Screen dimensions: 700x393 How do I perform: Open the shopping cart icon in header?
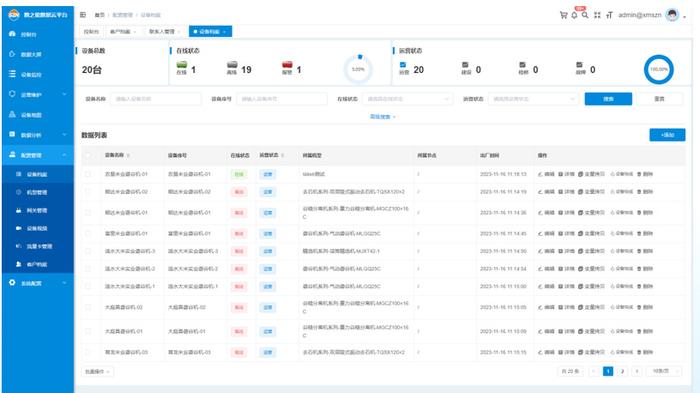point(563,15)
